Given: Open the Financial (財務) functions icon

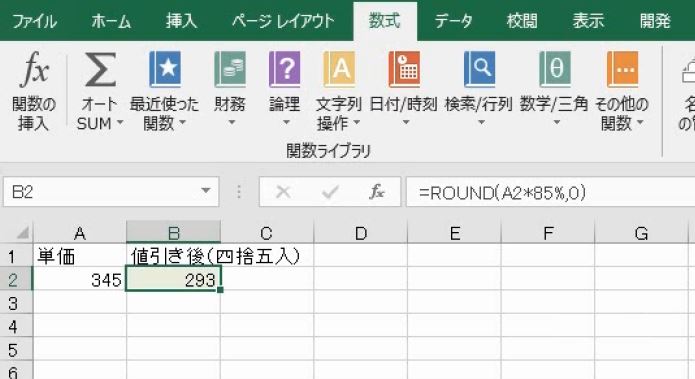Looking at the screenshot, I should pos(230,69).
